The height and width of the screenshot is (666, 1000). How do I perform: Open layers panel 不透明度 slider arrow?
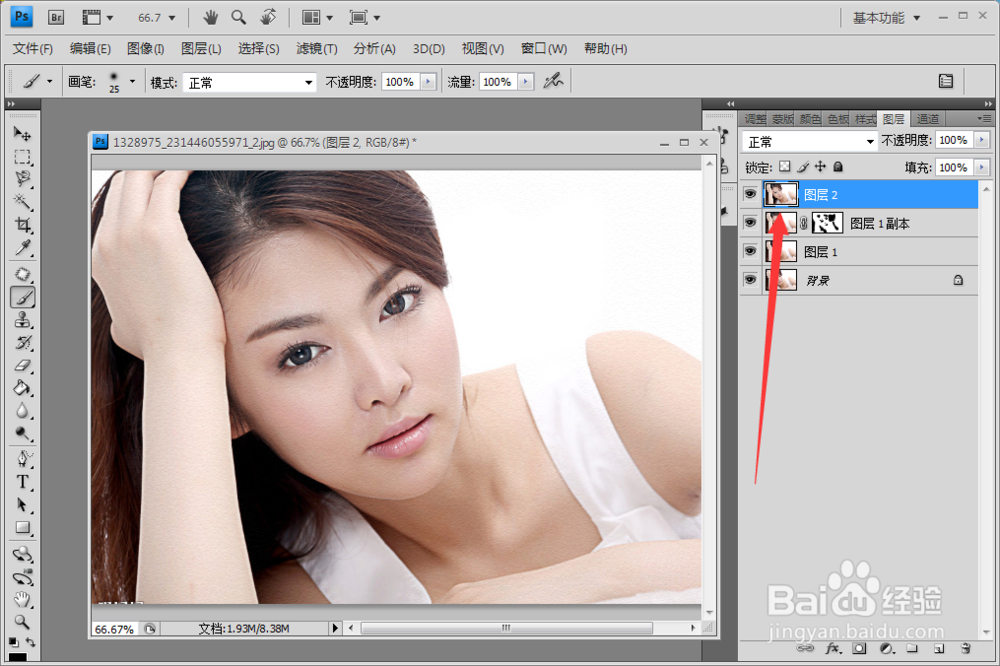point(982,140)
